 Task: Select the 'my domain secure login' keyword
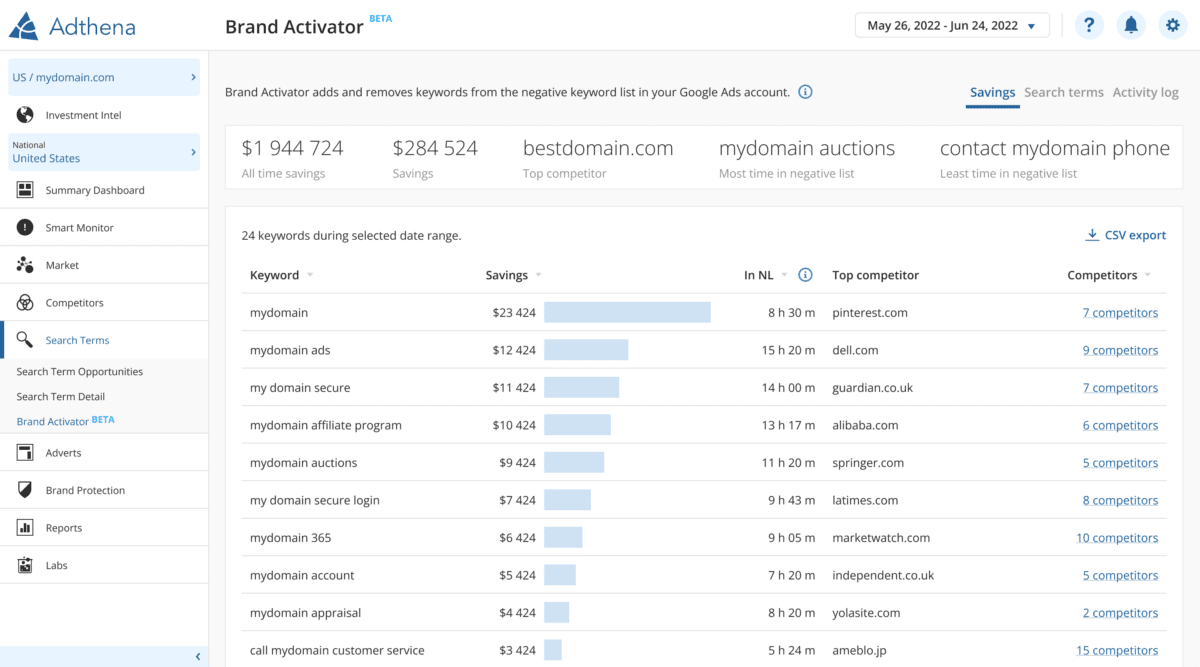(x=315, y=500)
